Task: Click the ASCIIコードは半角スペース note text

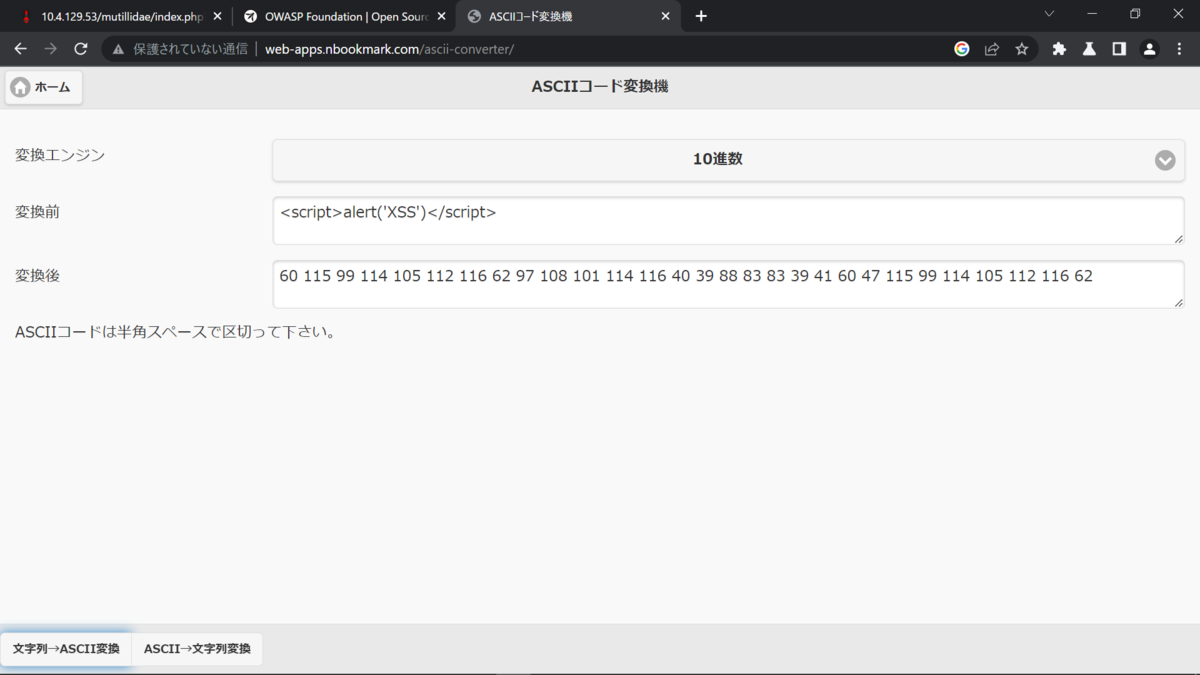Action: coord(177,332)
